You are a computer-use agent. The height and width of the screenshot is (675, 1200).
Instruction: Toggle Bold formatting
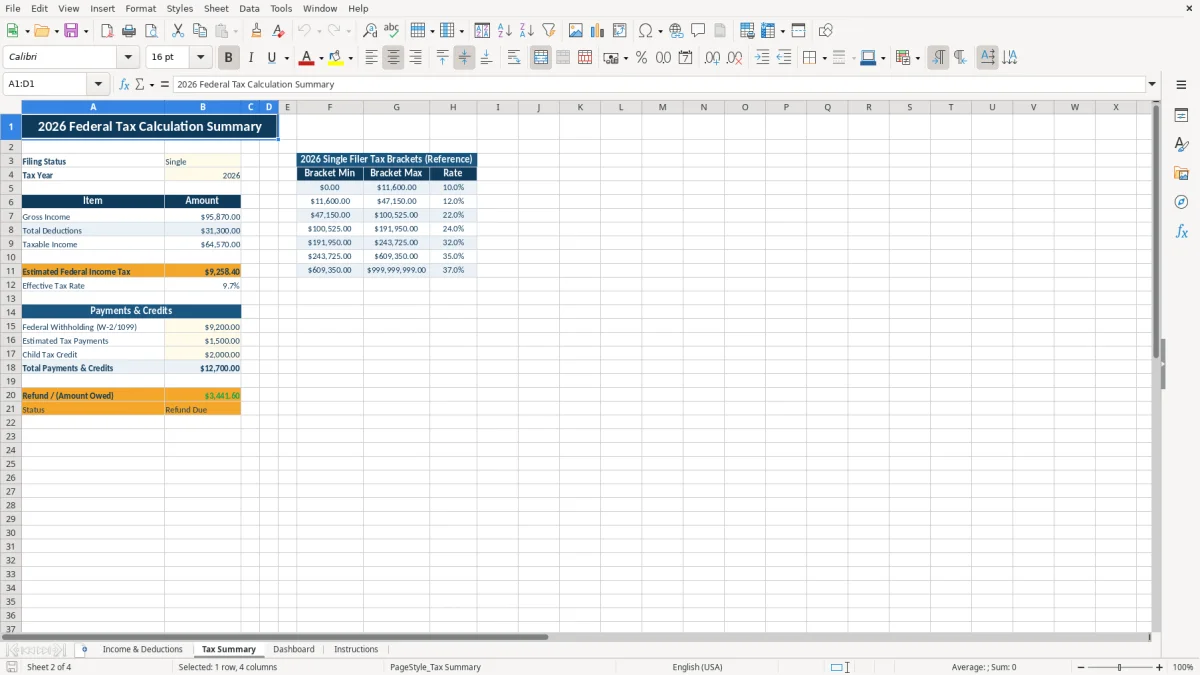229,58
